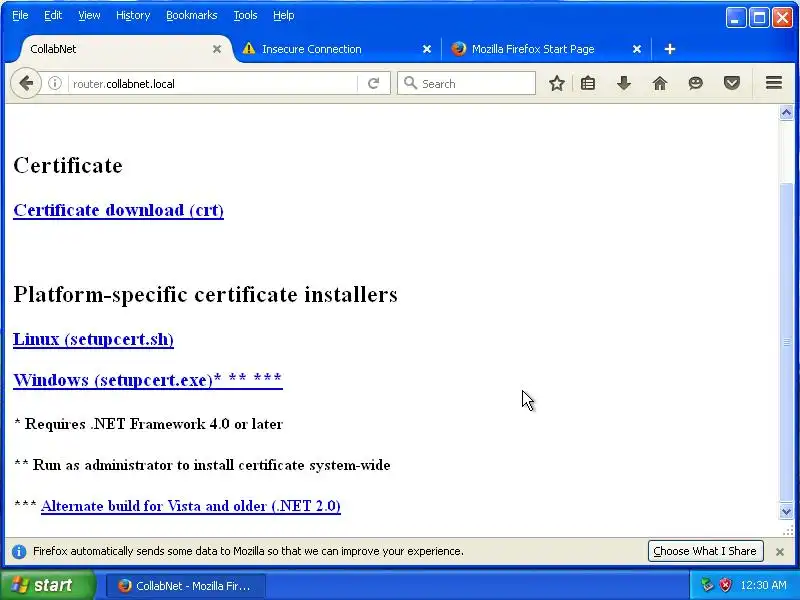
Task: Open the History menu
Action: click(x=133, y=15)
